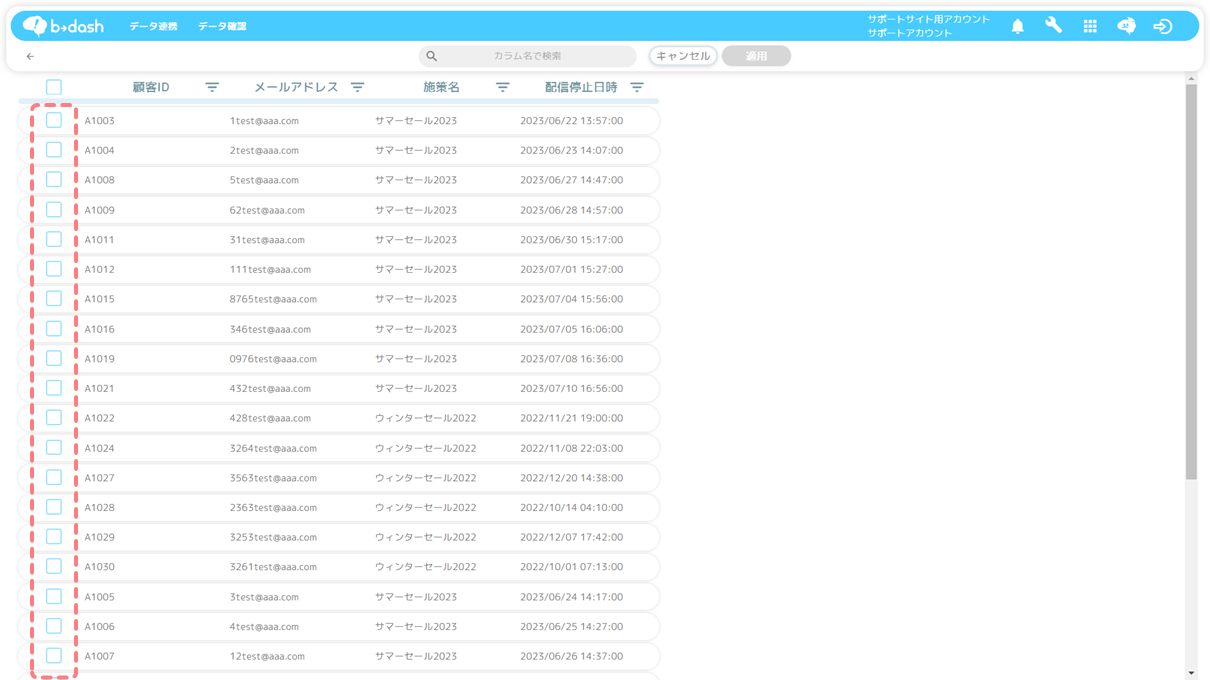Open the chat support bubble icon
The width and height of the screenshot is (1210, 680).
pos(1126,27)
